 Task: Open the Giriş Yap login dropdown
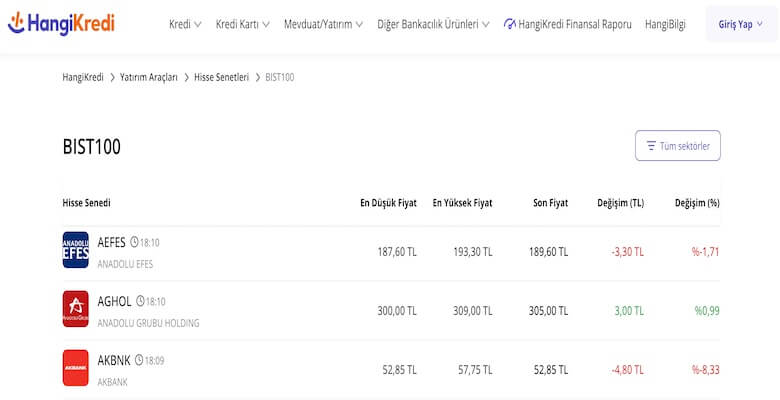(741, 24)
